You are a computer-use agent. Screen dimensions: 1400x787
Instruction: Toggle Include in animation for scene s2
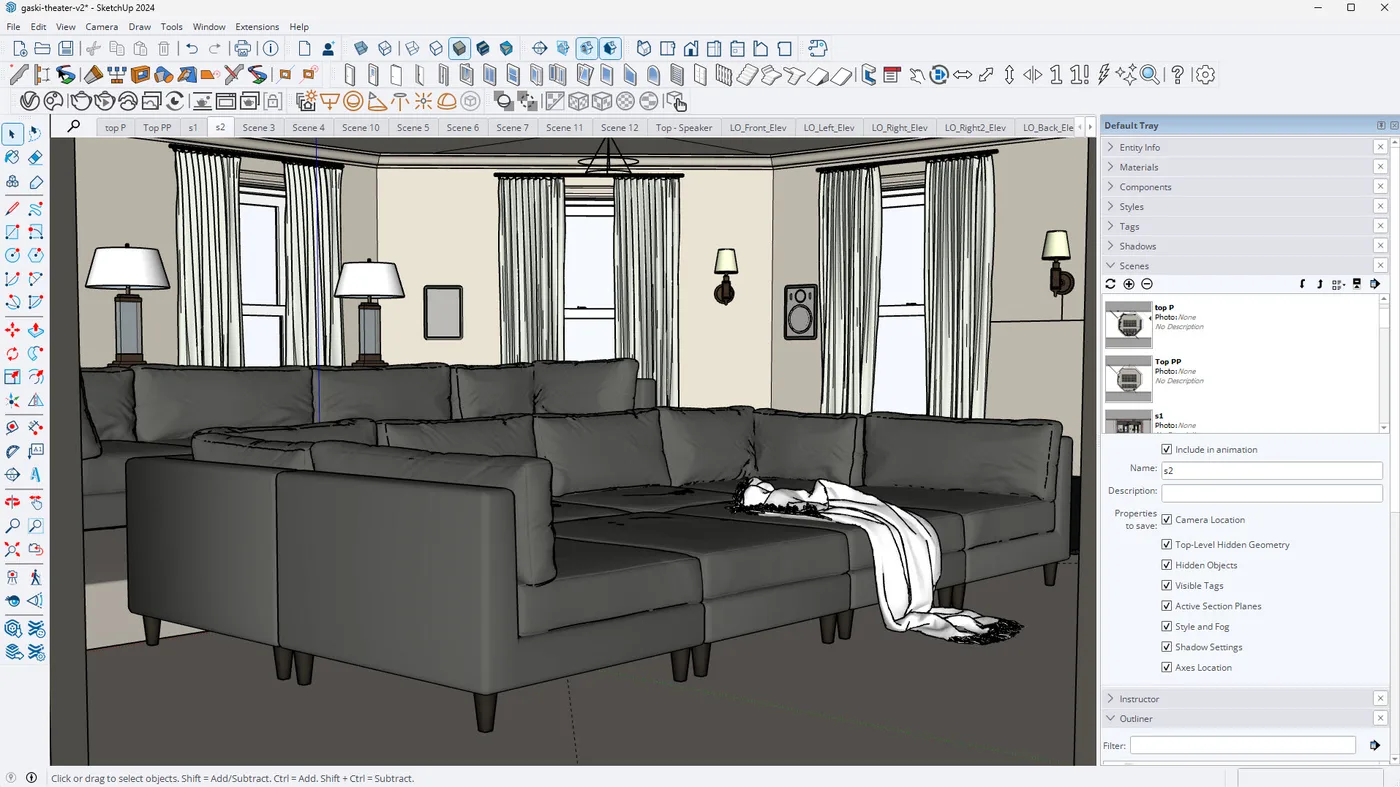[x=1166, y=449]
